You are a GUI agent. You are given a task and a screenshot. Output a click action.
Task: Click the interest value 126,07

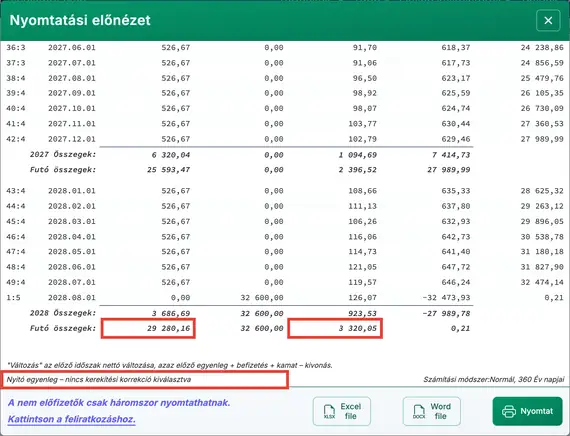click(362, 298)
